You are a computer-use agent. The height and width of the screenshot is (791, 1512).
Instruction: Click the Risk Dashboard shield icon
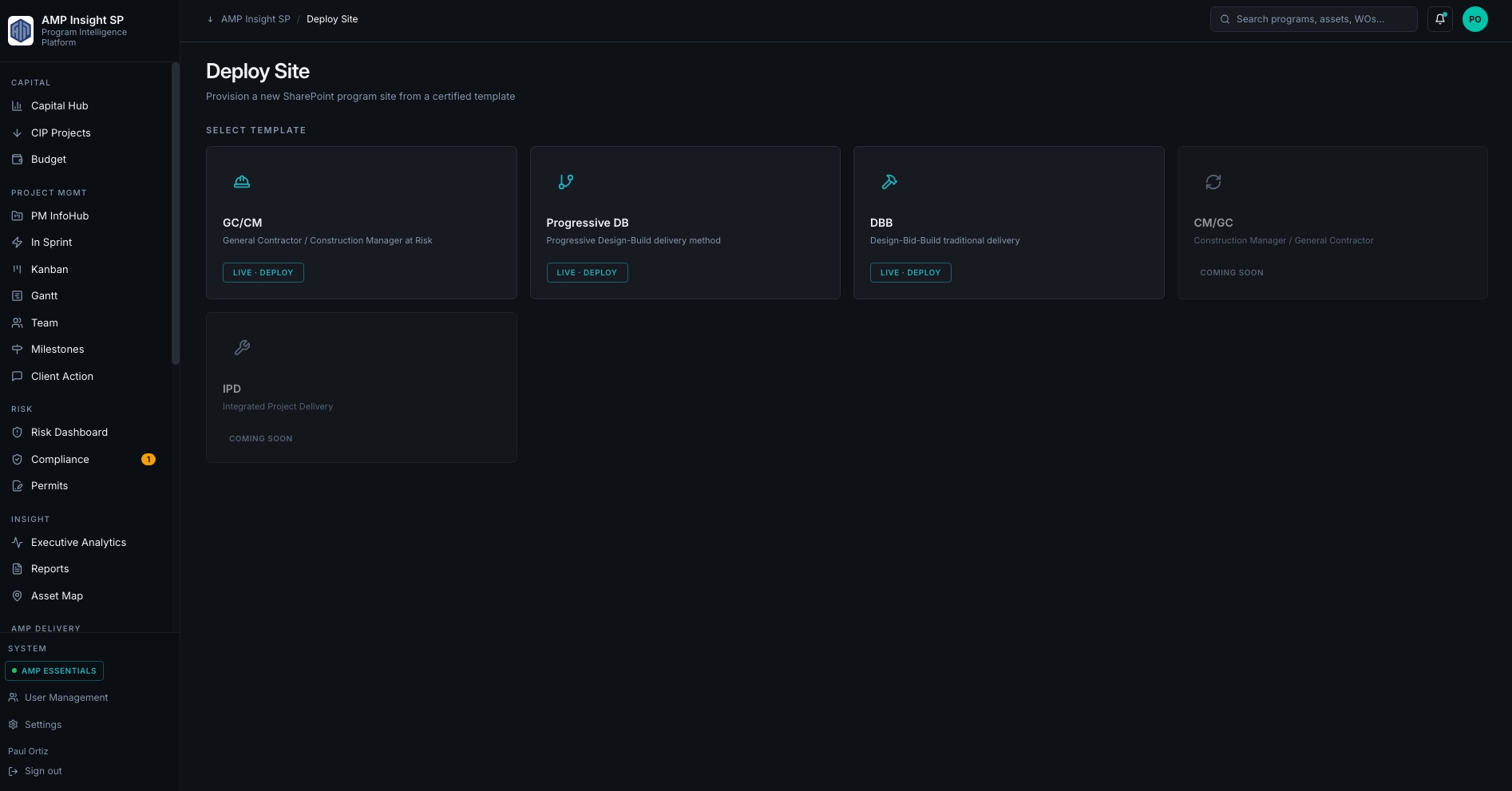tap(17, 432)
